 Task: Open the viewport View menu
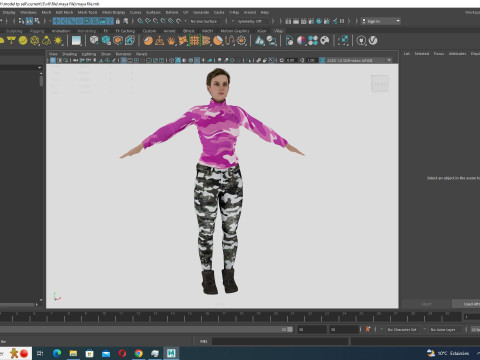(x=53, y=54)
